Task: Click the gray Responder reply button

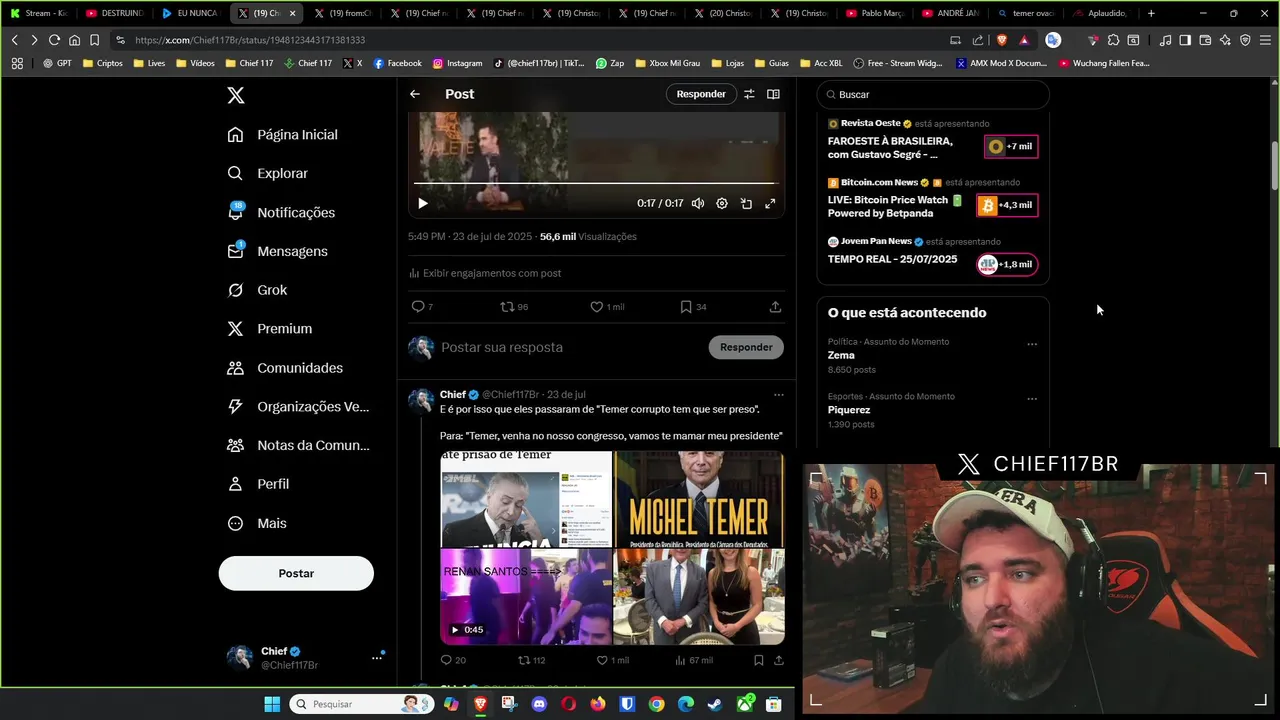Action: click(746, 347)
